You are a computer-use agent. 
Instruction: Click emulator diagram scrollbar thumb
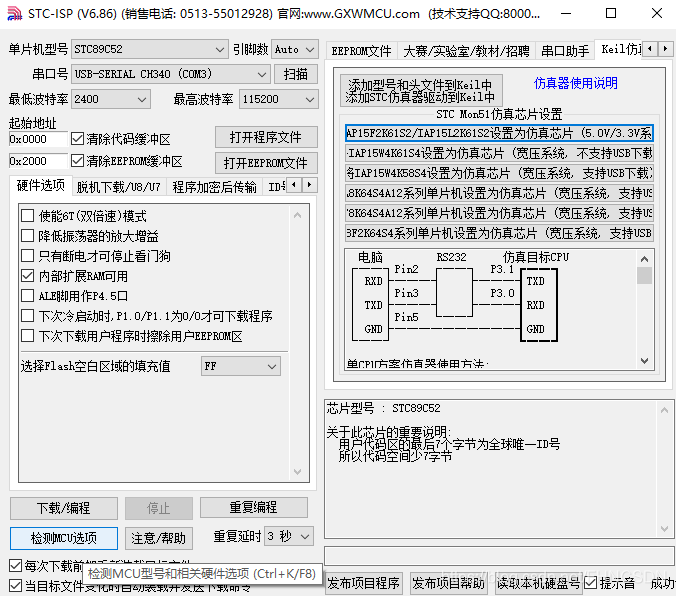644,275
